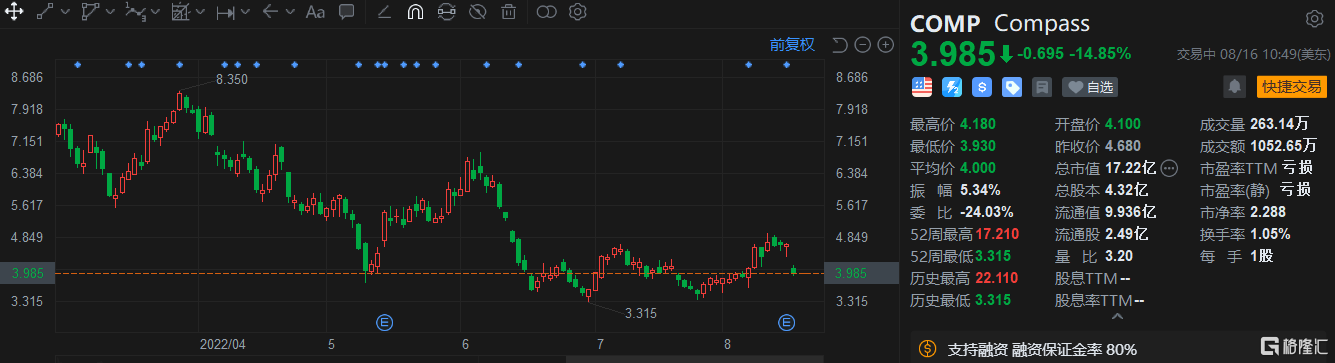Viewport: 1335px width, 363px height.
Task: Click the 昨收价 value 4.680
Action: (1124, 147)
